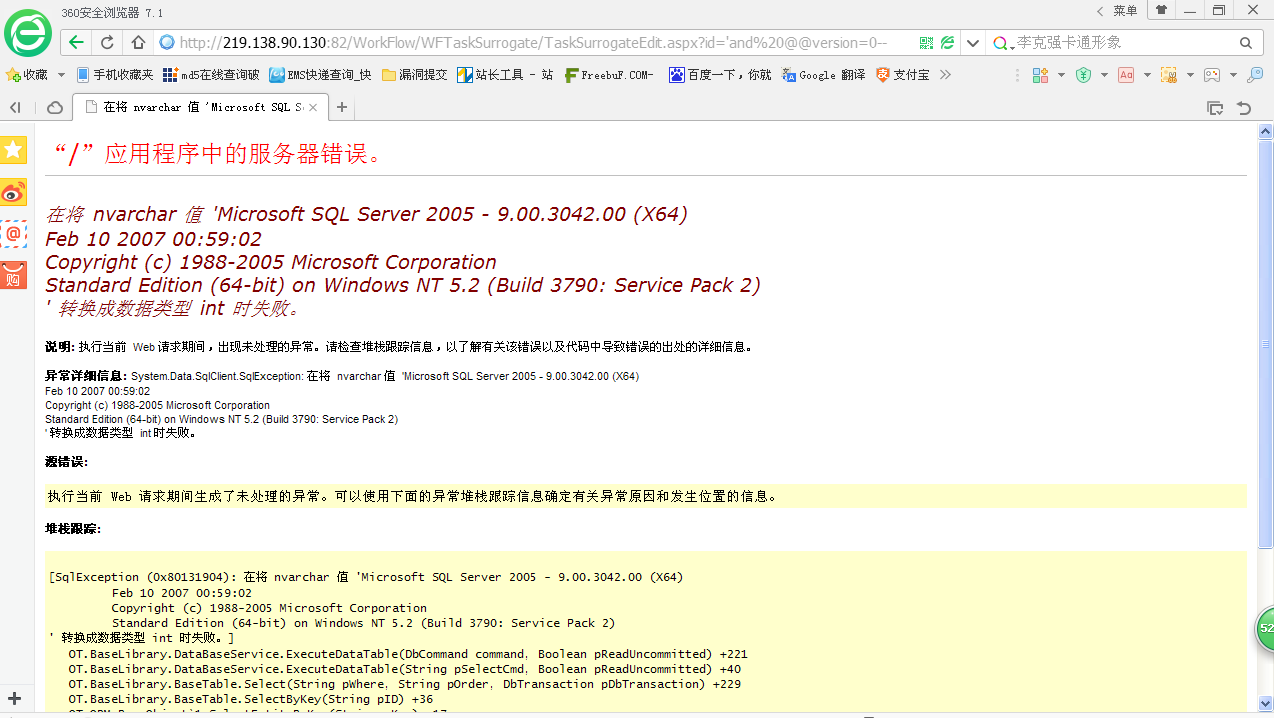The height and width of the screenshot is (718, 1274).
Task: Click the vertical page scrollbar thumb
Action: point(1265,344)
